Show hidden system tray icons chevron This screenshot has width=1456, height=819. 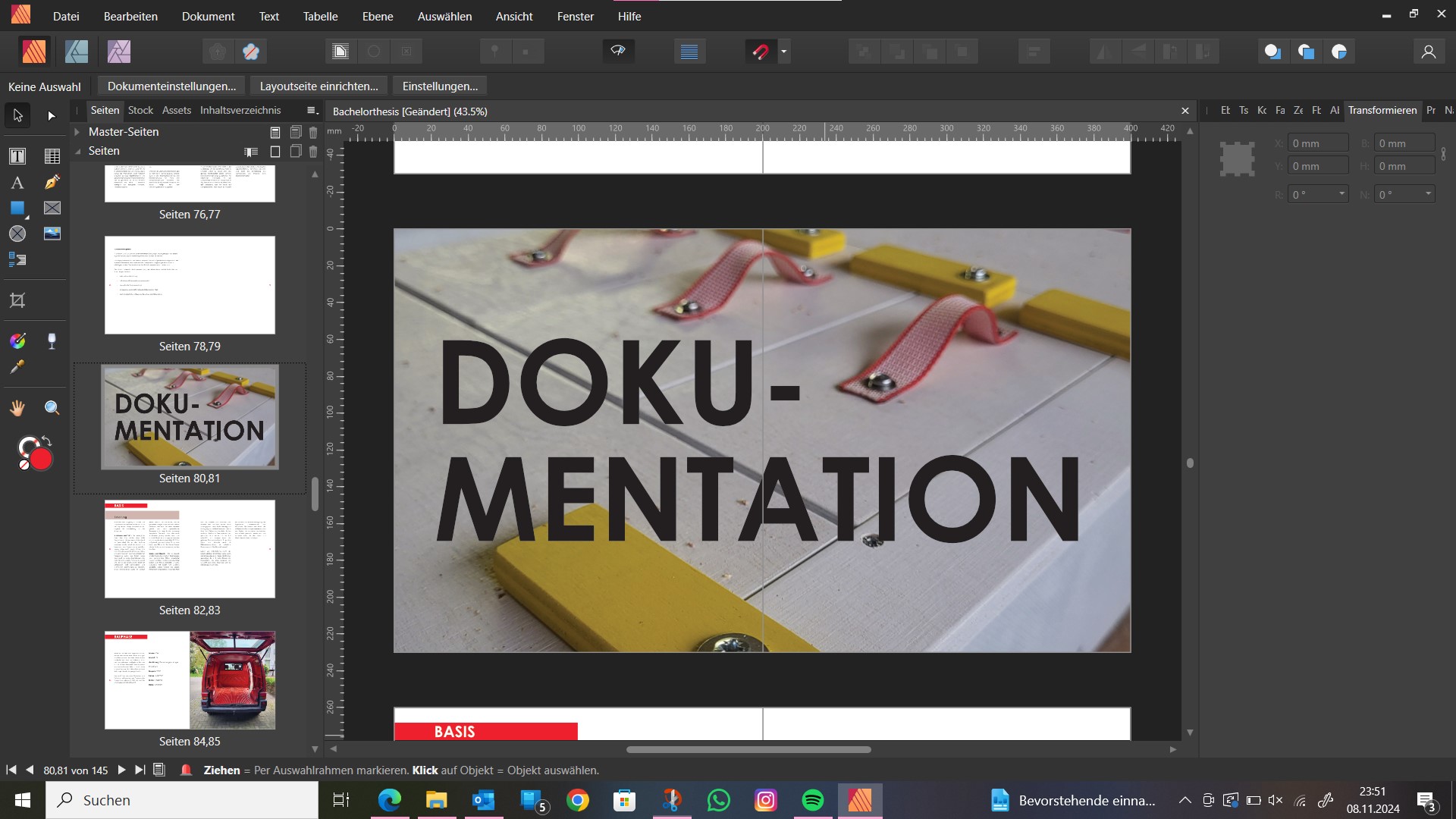point(1185,800)
